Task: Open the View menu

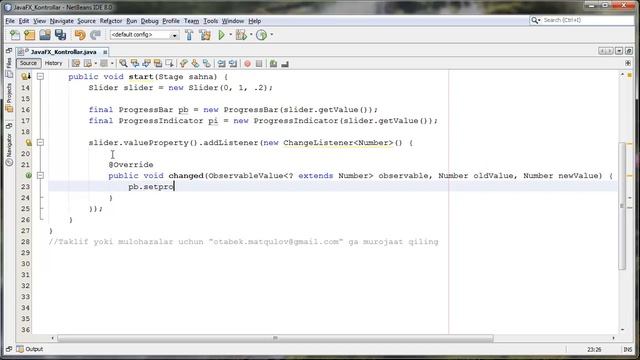Action: tap(39, 21)
